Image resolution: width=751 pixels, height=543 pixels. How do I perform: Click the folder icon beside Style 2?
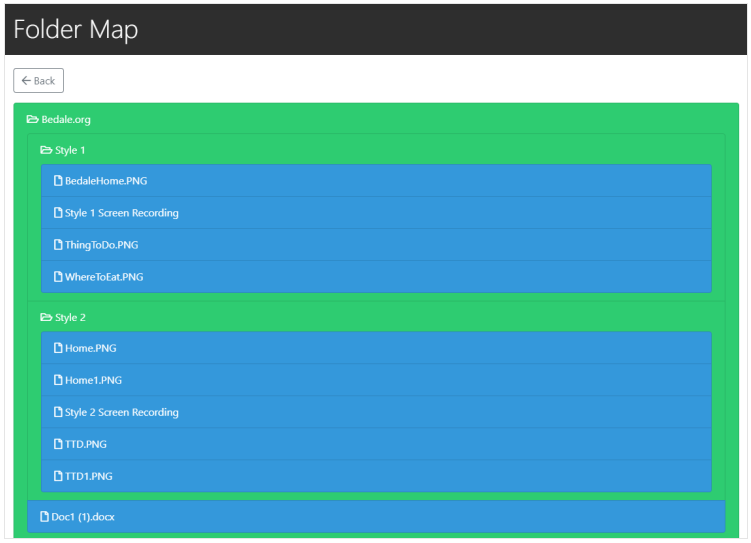pyautogui.click(x=46, y=317)
